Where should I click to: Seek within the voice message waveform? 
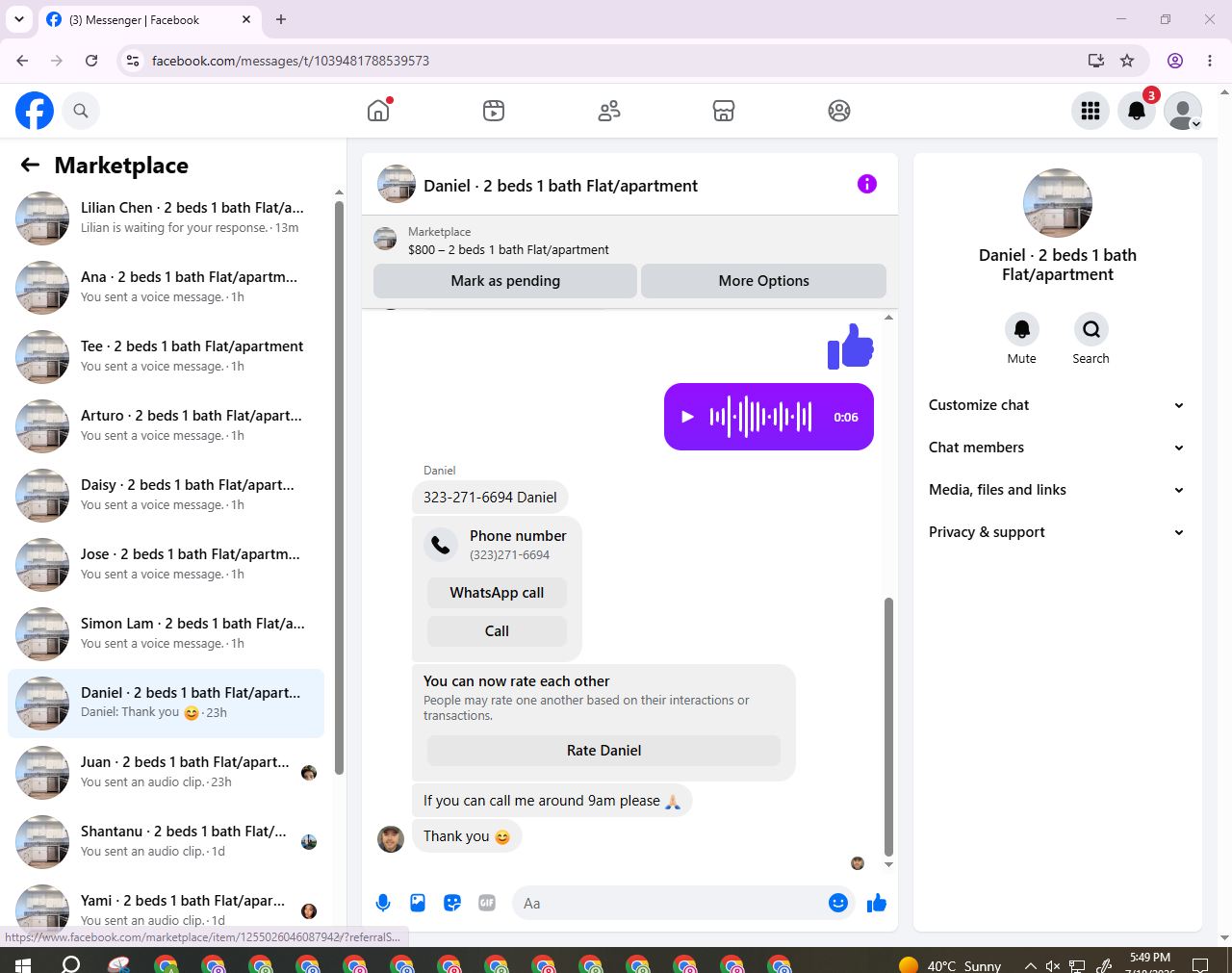pos(760,417)
